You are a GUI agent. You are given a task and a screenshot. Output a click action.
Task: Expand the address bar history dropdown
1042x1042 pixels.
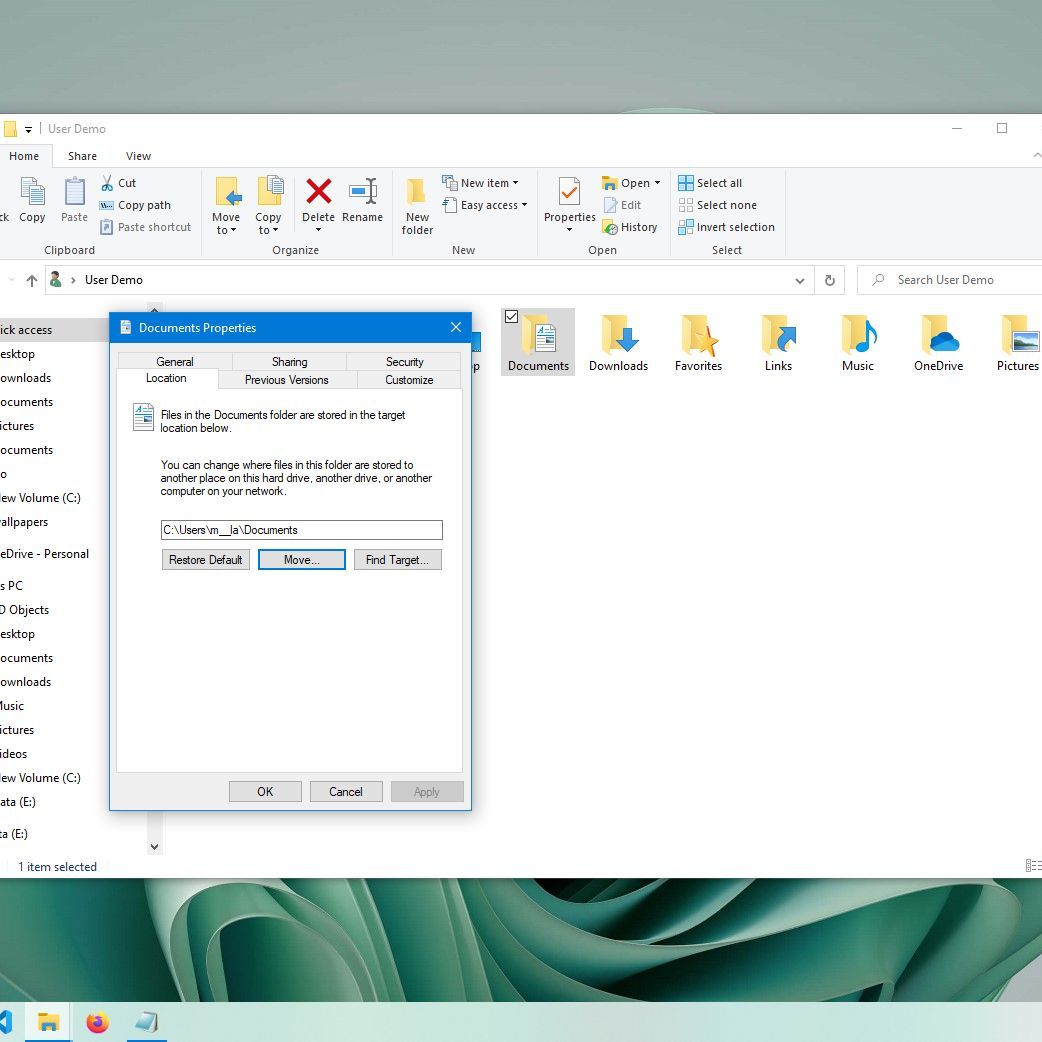click(799, 281)
